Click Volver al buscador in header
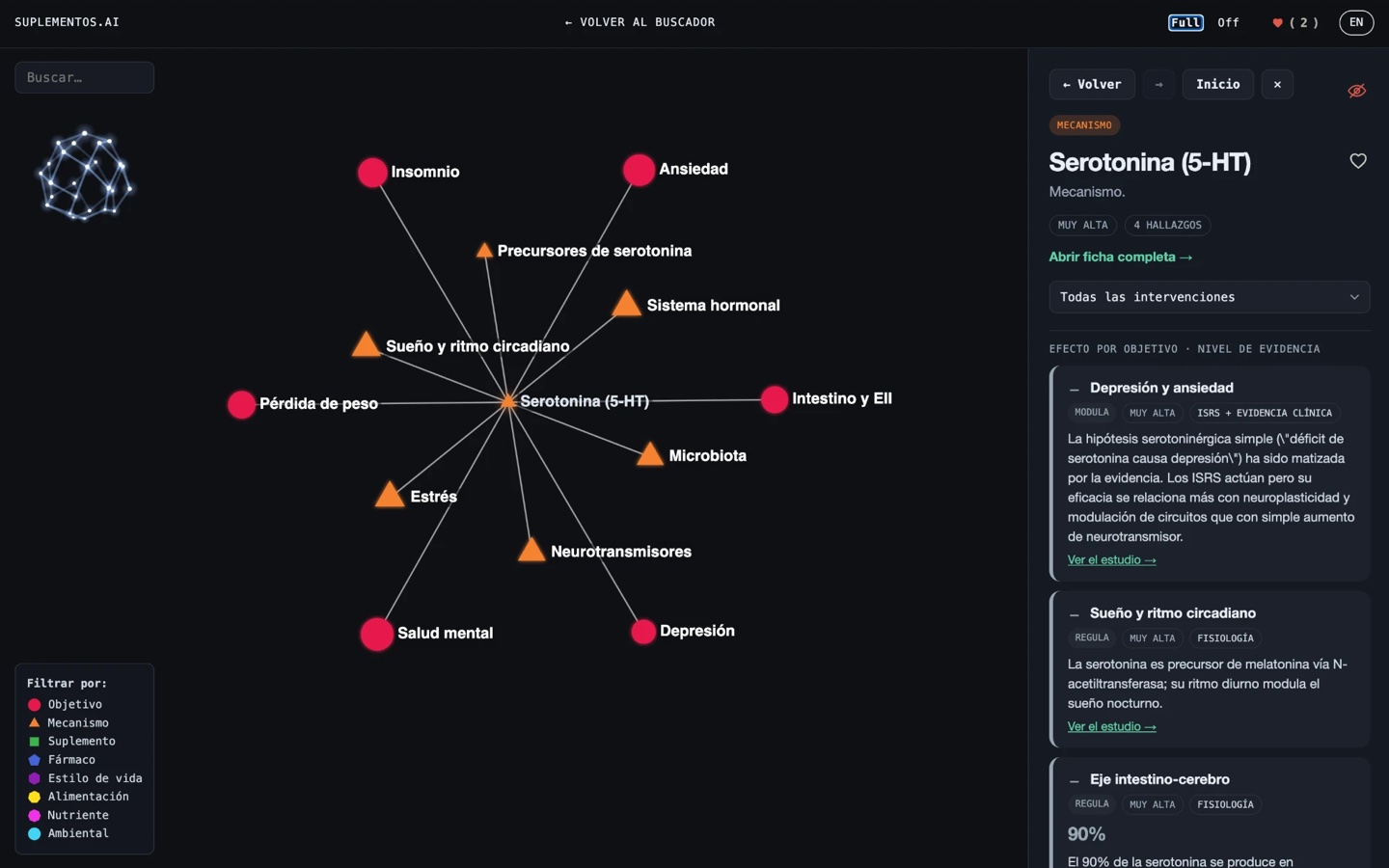The width and height of the screenshot is (1389, 868). (640, 22)
